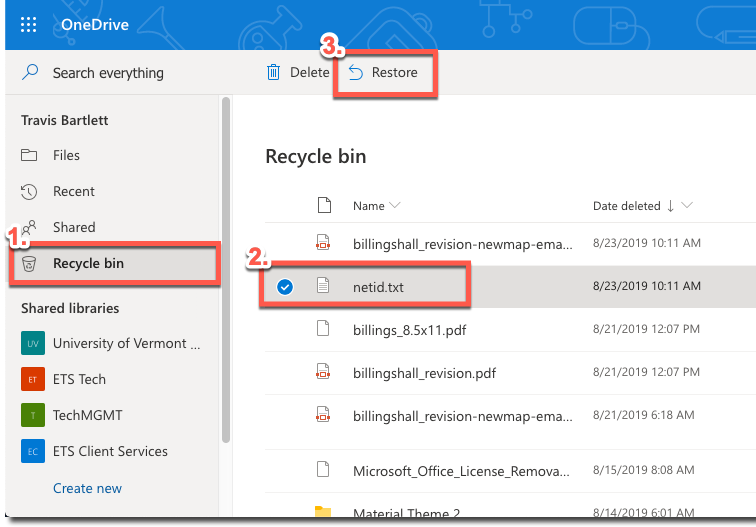756x527 pixels.
Task: Open the ETS Tech shared library
Action: (x=79, y=379)
